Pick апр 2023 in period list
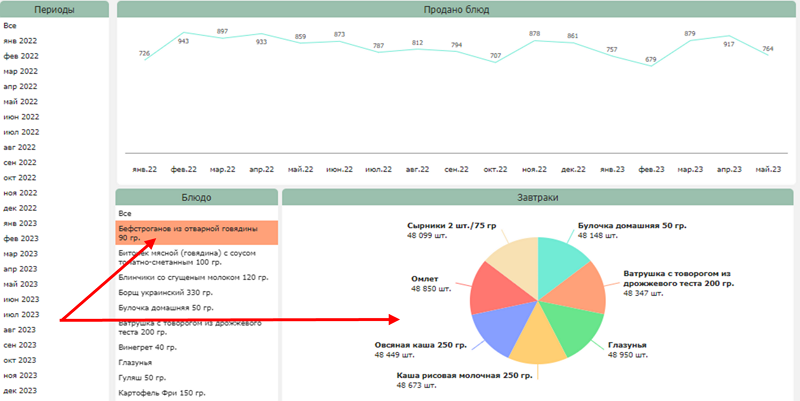Viewport: 800px width, 401px height. (20, 269)
